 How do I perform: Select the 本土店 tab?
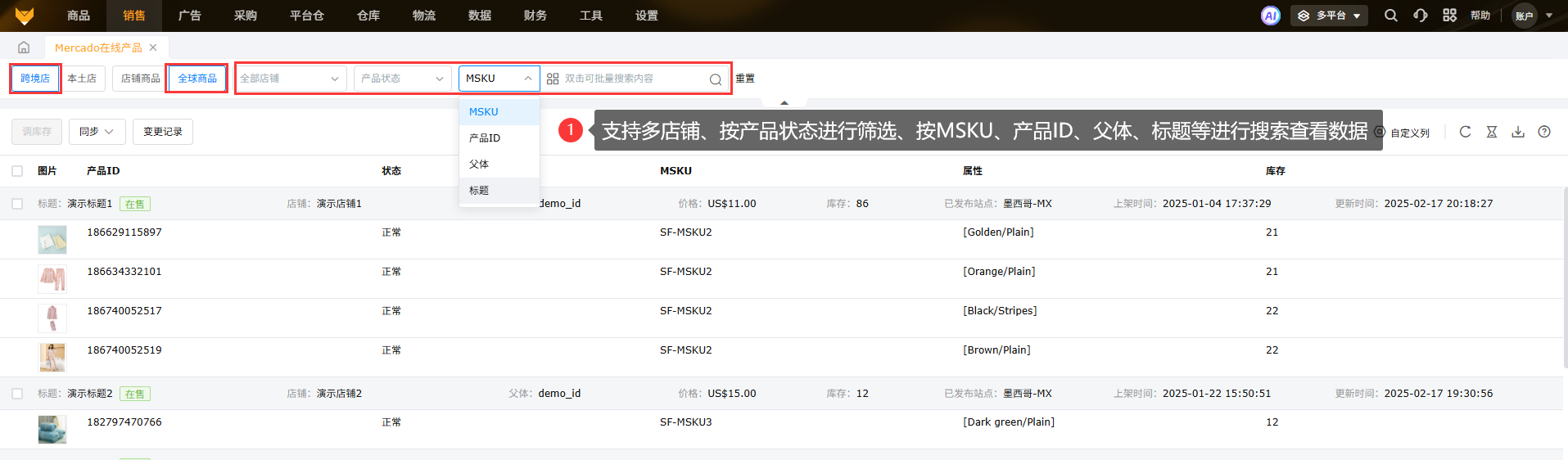(x=82, y=79)
